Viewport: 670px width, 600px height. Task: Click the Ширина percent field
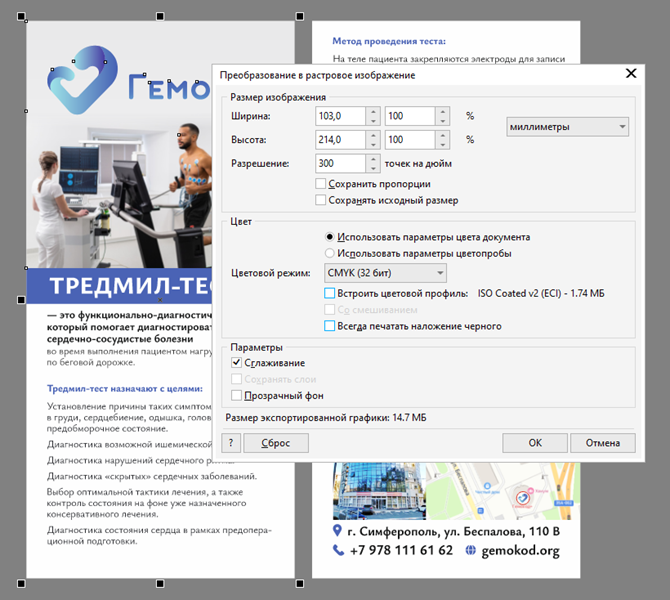[x=410, y=116]
